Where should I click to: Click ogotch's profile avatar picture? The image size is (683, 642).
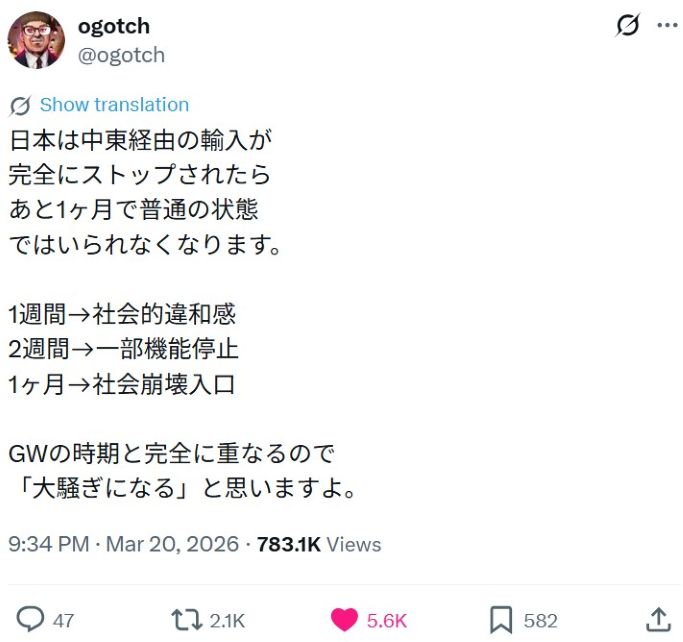point(36,40)
